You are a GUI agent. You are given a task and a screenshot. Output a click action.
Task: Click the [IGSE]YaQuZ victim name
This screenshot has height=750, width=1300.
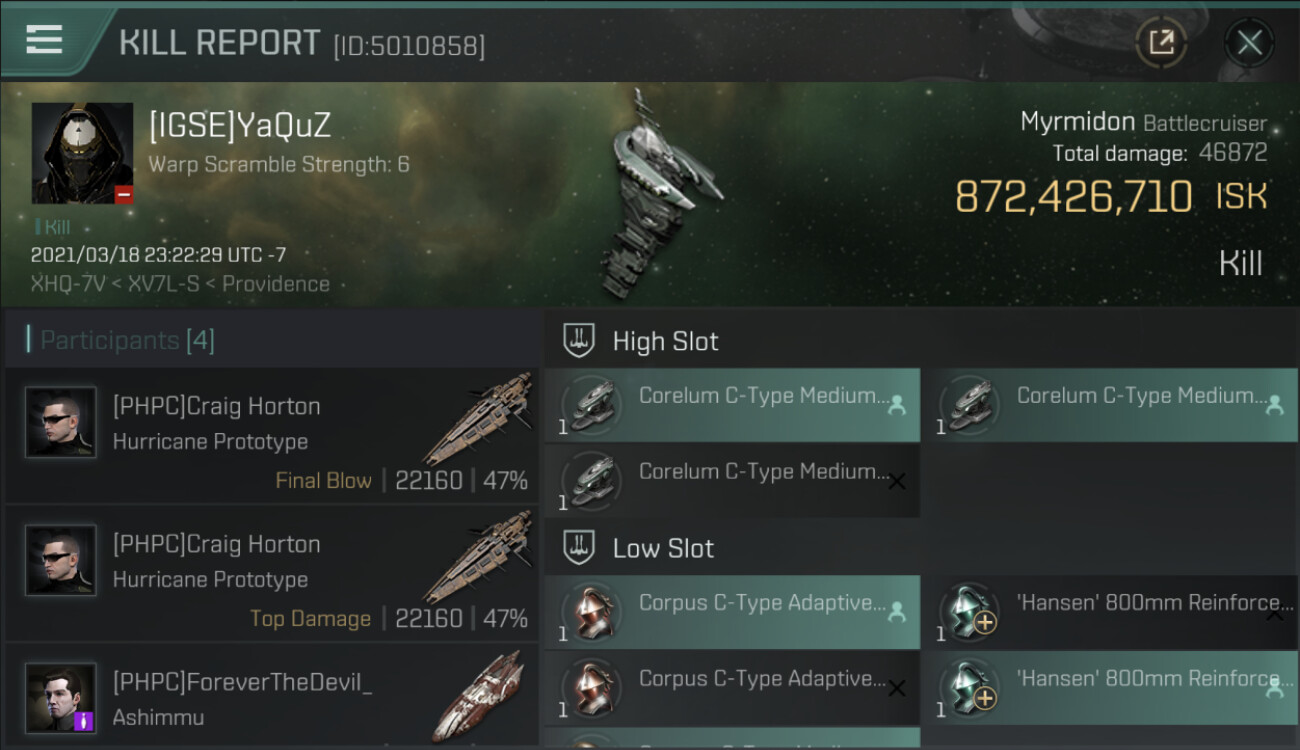click(240, 126)
